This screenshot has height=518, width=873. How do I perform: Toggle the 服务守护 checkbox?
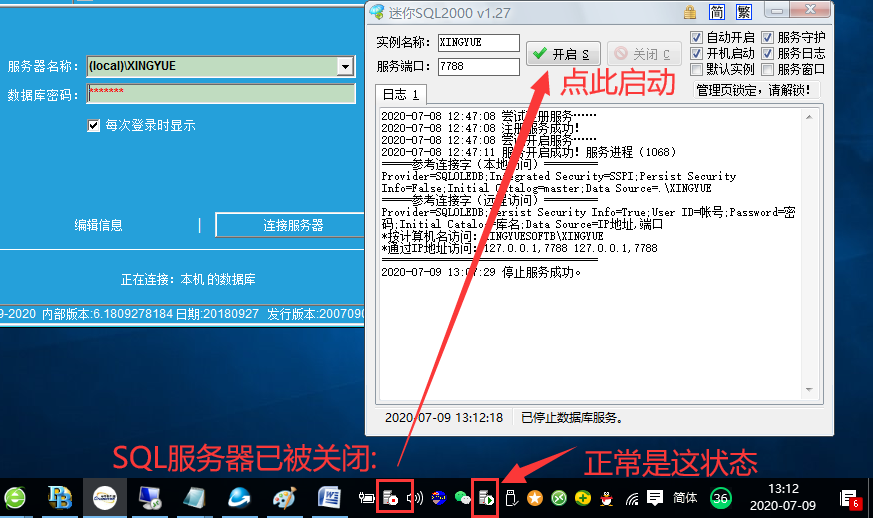[767, 37]
